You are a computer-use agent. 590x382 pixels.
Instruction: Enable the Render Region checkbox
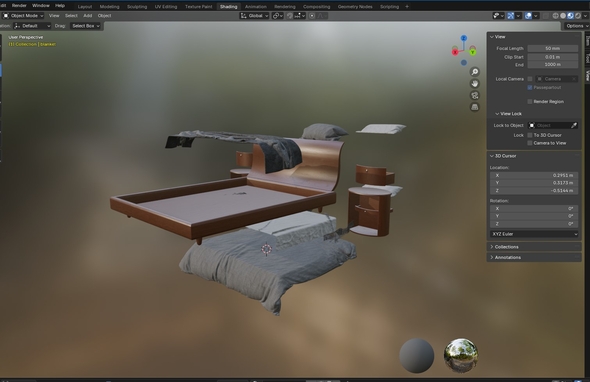530,102
